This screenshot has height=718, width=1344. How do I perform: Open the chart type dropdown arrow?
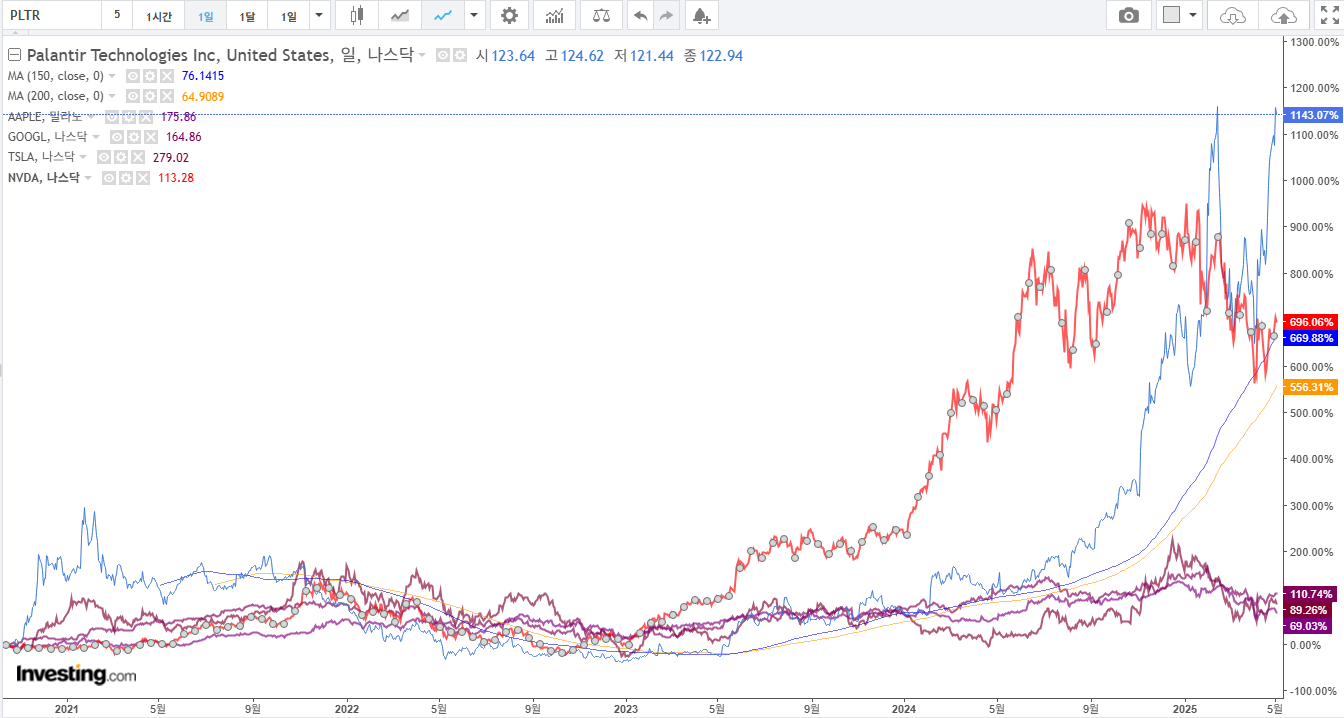pyautogui.click(x=473, y=15)
